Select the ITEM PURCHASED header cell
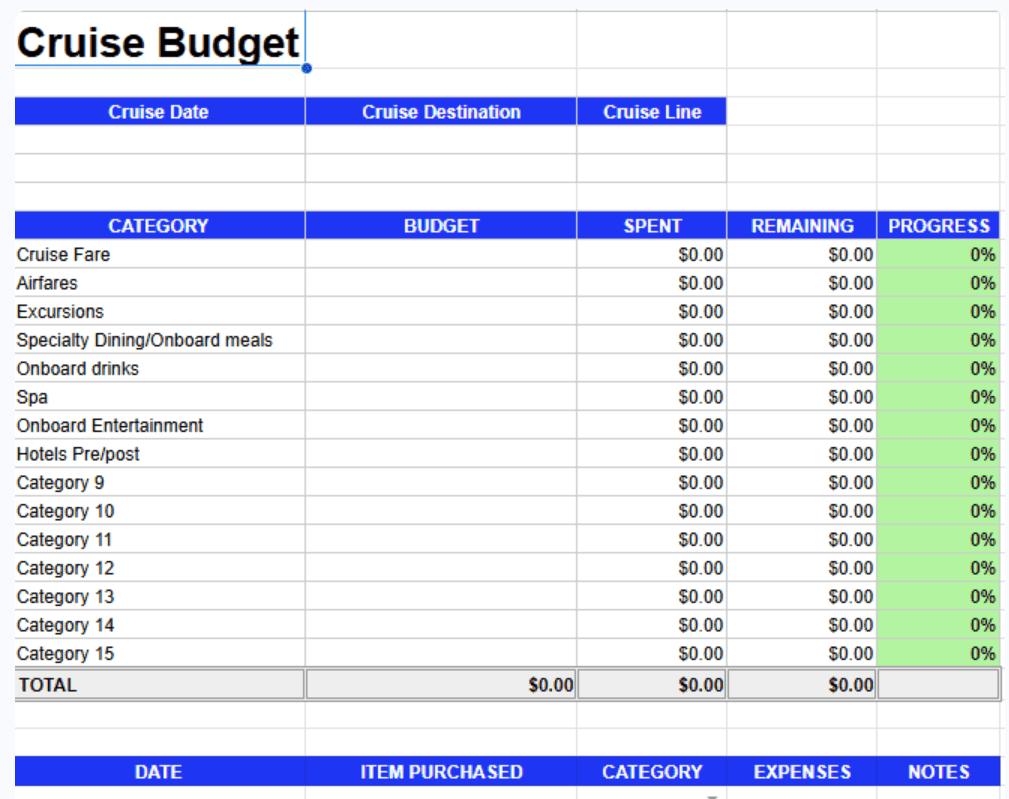The width and height of the screenshot is (1009, 799). point(440,771)
